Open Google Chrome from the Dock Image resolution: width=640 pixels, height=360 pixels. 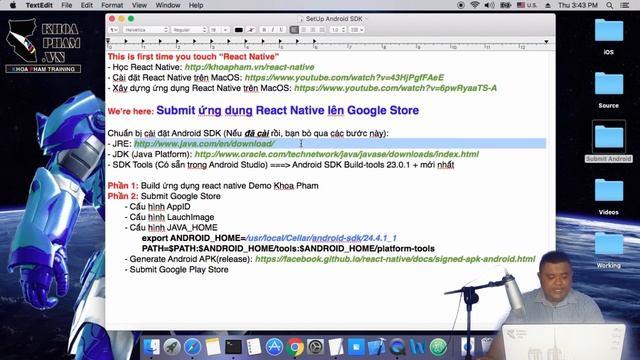(295, 347)
